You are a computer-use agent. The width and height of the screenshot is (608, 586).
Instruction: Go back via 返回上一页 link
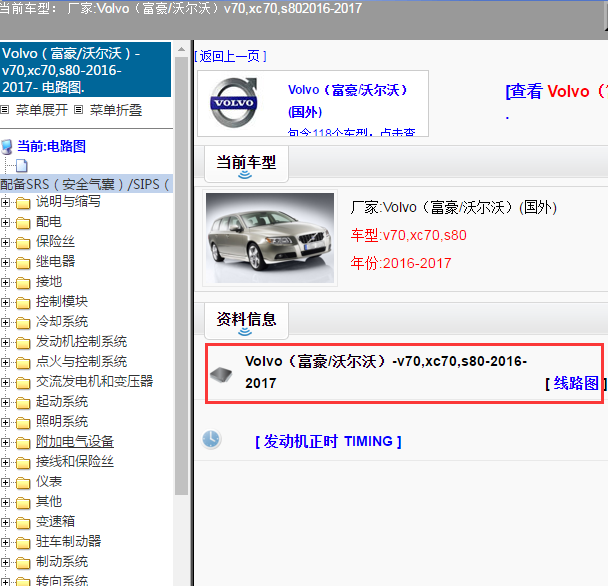point(230,57)
